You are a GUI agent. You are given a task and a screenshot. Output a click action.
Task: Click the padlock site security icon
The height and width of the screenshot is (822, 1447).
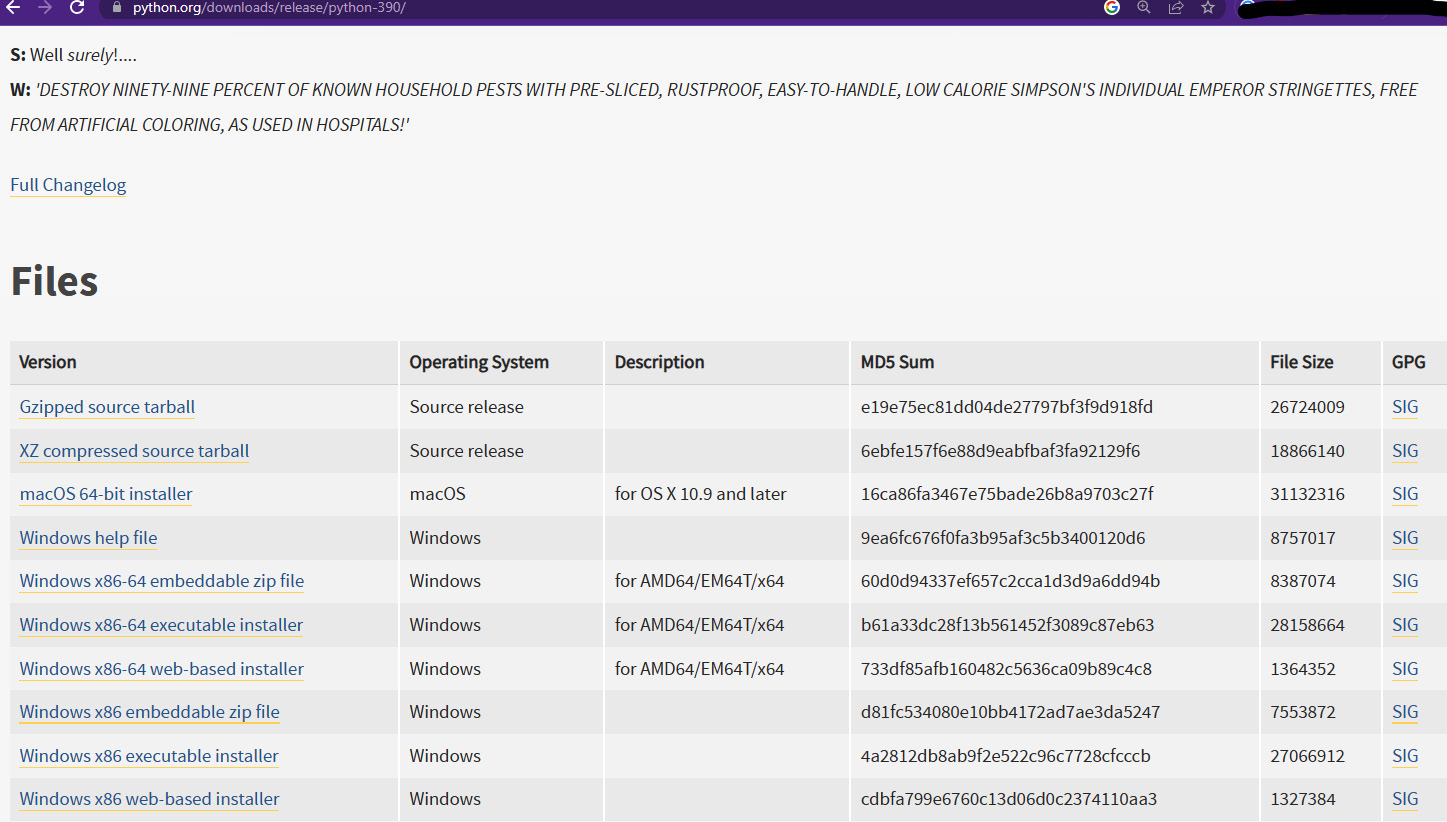pyautogui.click(x=117, y=7)
